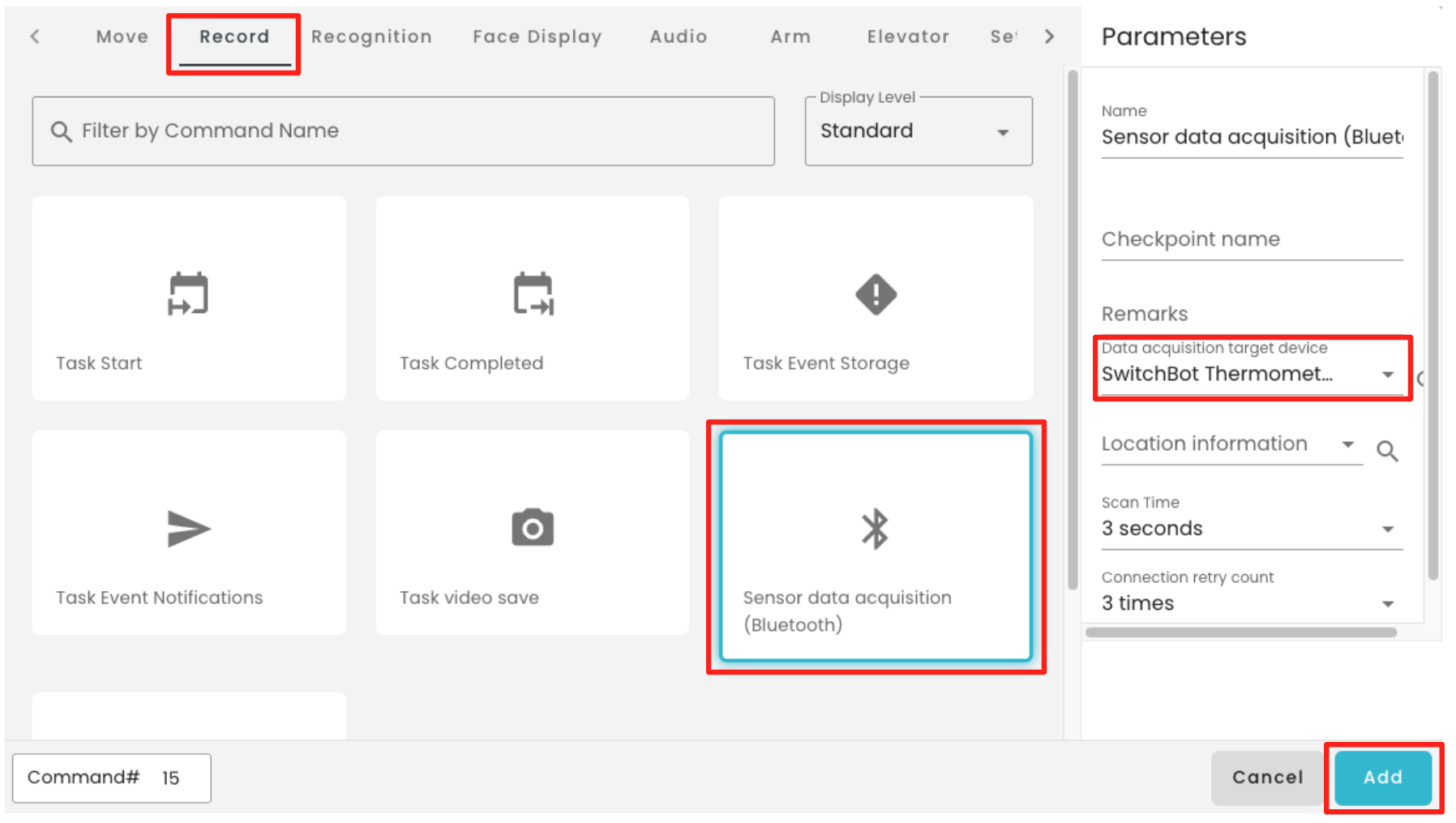Click the Parameters horizontal scrollbar
1456x823 pixels.
(x=1240, y=632)
